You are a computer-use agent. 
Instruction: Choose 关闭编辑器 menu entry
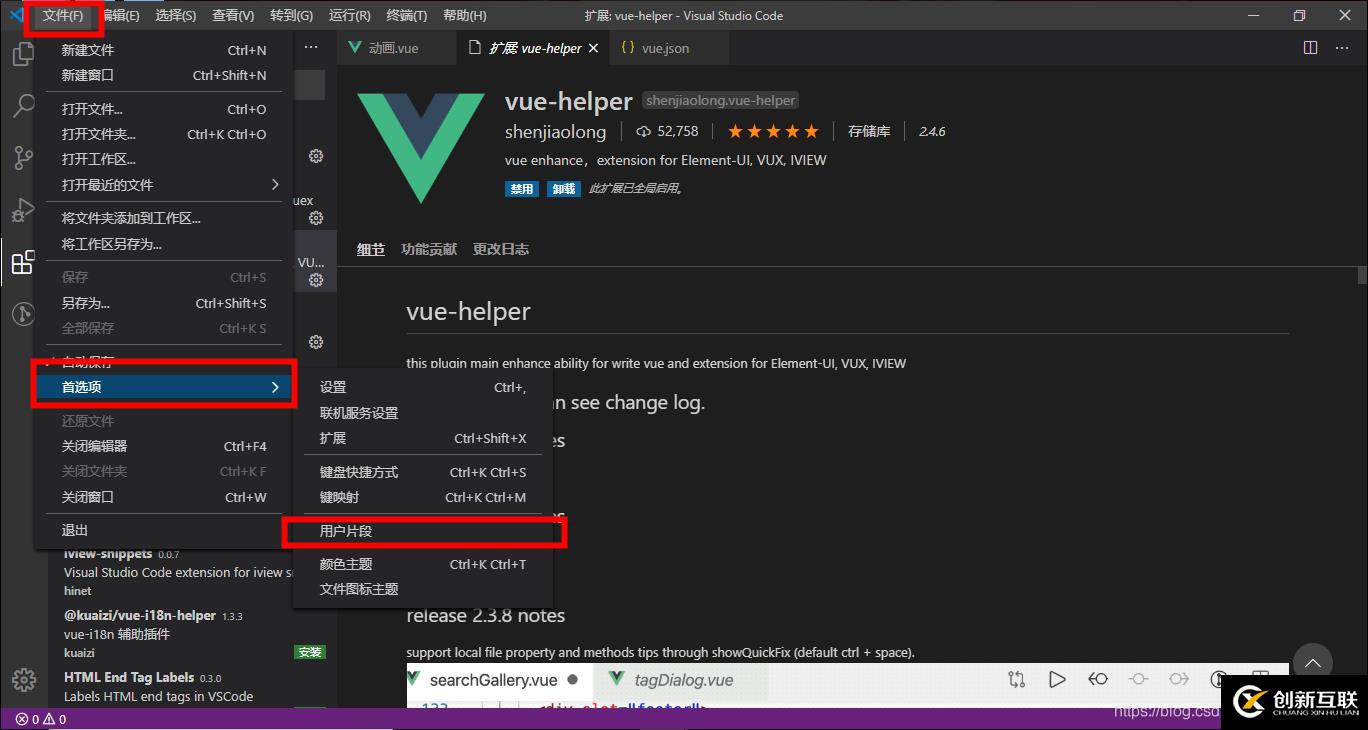(x=165, y=446)
